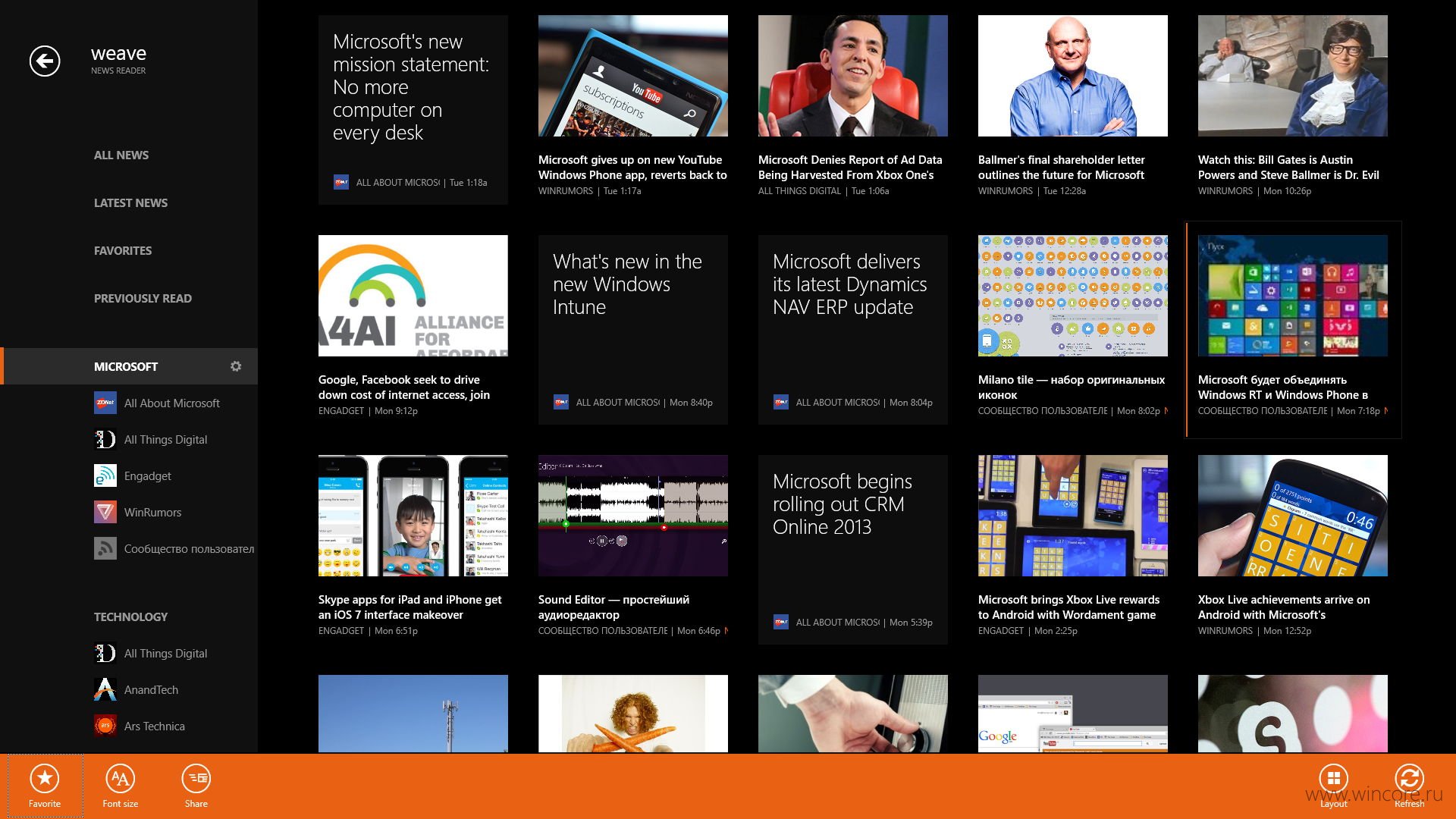Open Milano tile — набор оригинальных headline

click(1072, 388)
